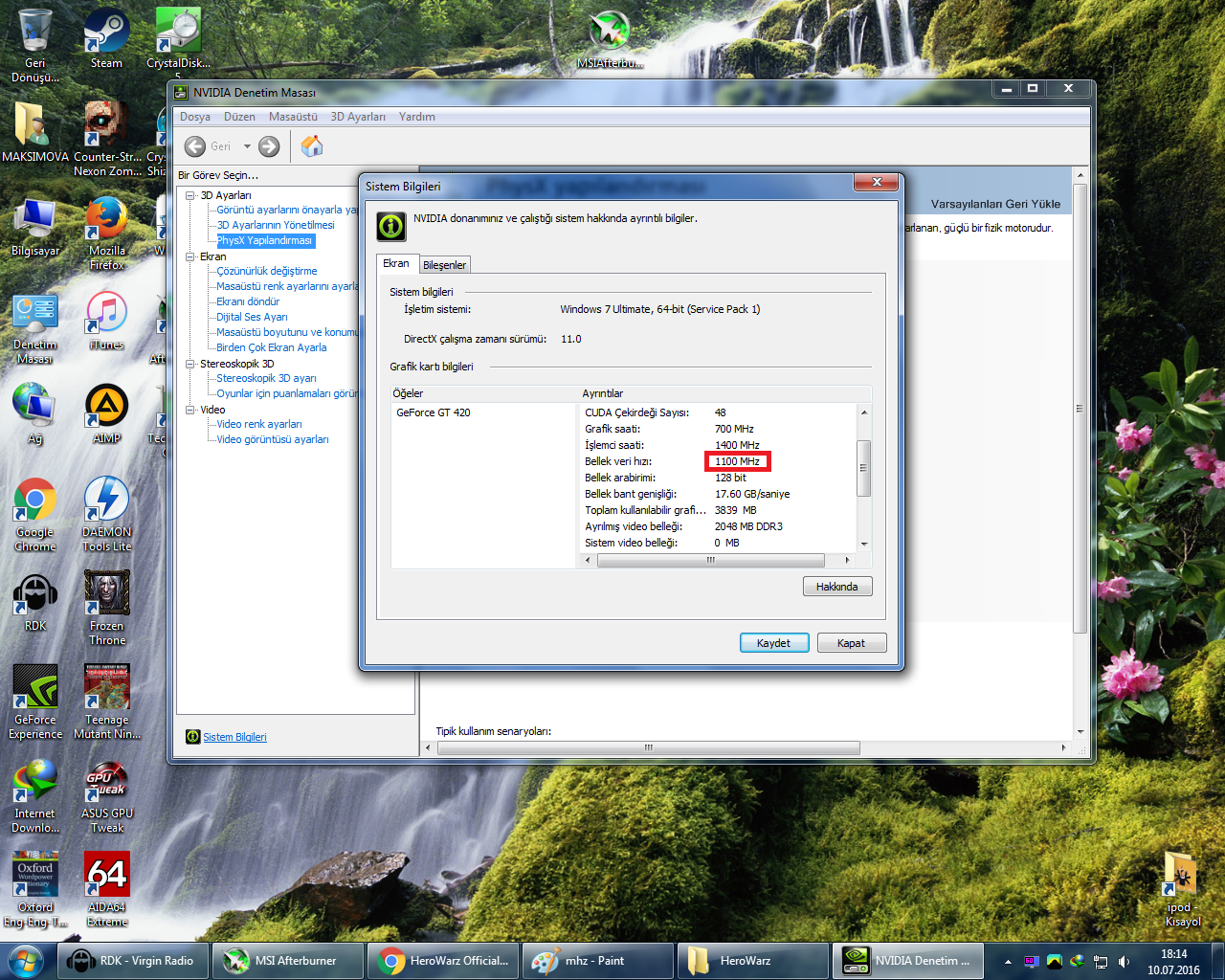Screen dimensions: 1225x980
Task: Click the Bilgisayar desktop icon
Action: click(35, 227)
